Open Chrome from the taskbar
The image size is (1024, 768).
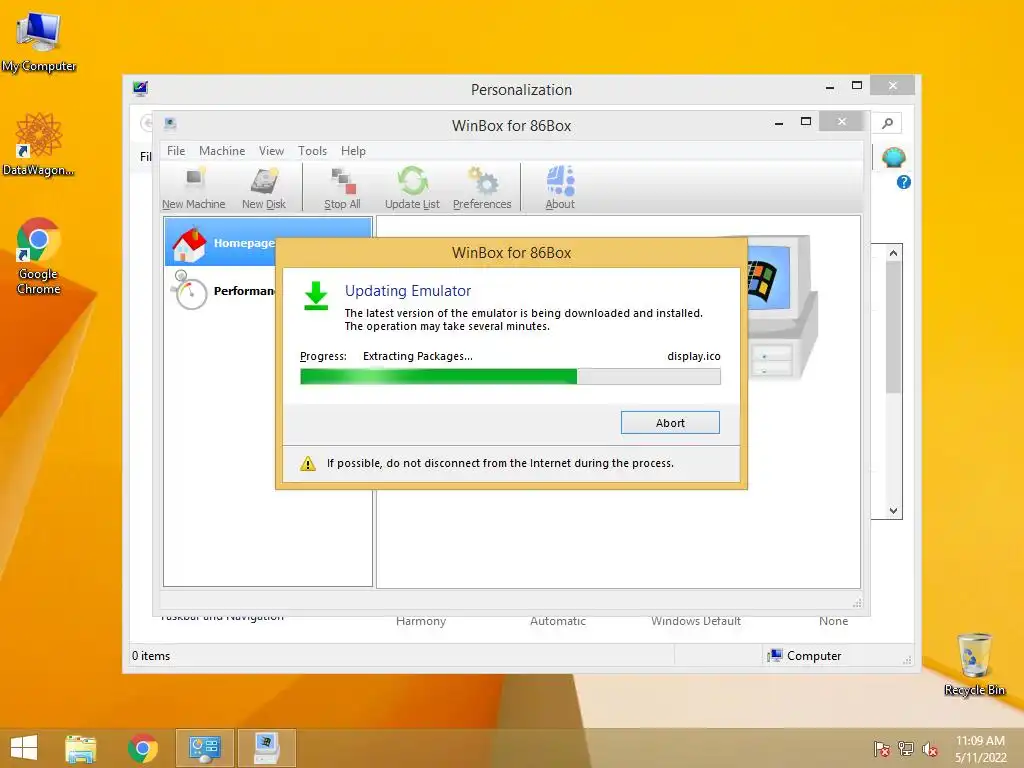(x=142, y=748)
